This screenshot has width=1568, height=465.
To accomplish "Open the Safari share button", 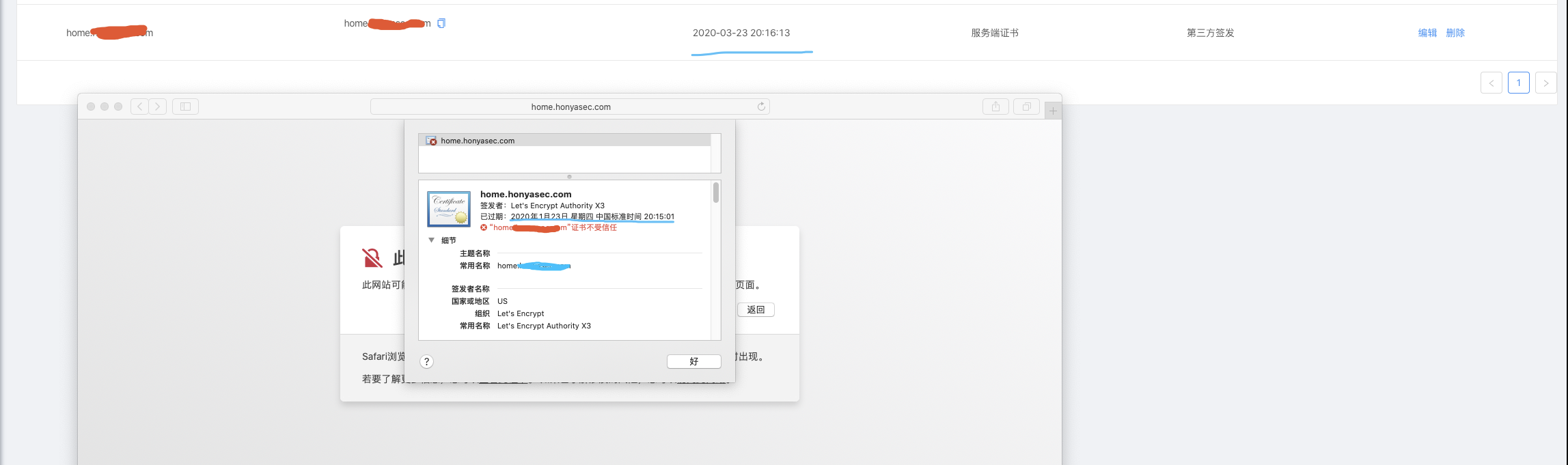I will click(x=995, y=107).
